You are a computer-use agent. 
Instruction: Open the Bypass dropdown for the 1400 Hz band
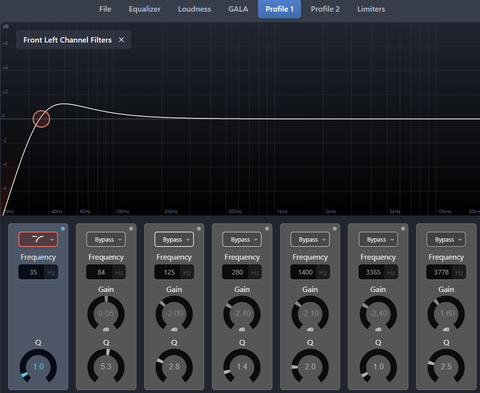310,239
